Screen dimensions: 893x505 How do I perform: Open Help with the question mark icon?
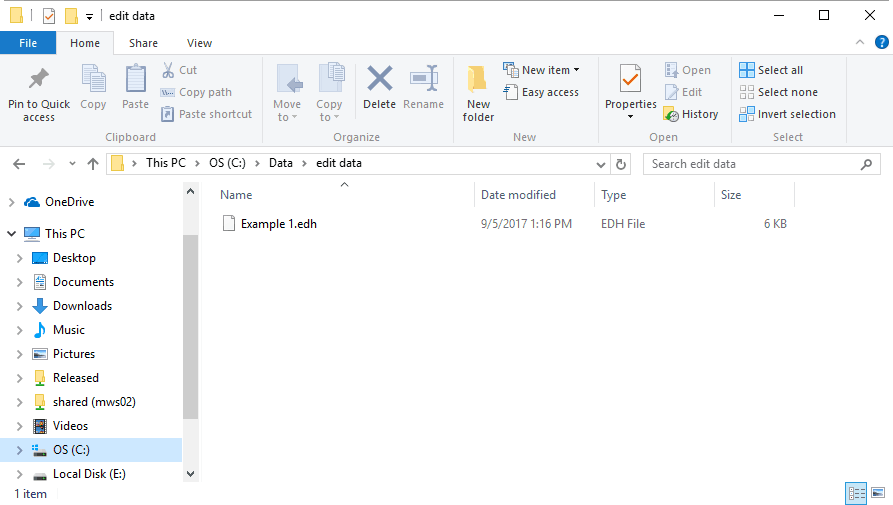(x=882, y=42)
